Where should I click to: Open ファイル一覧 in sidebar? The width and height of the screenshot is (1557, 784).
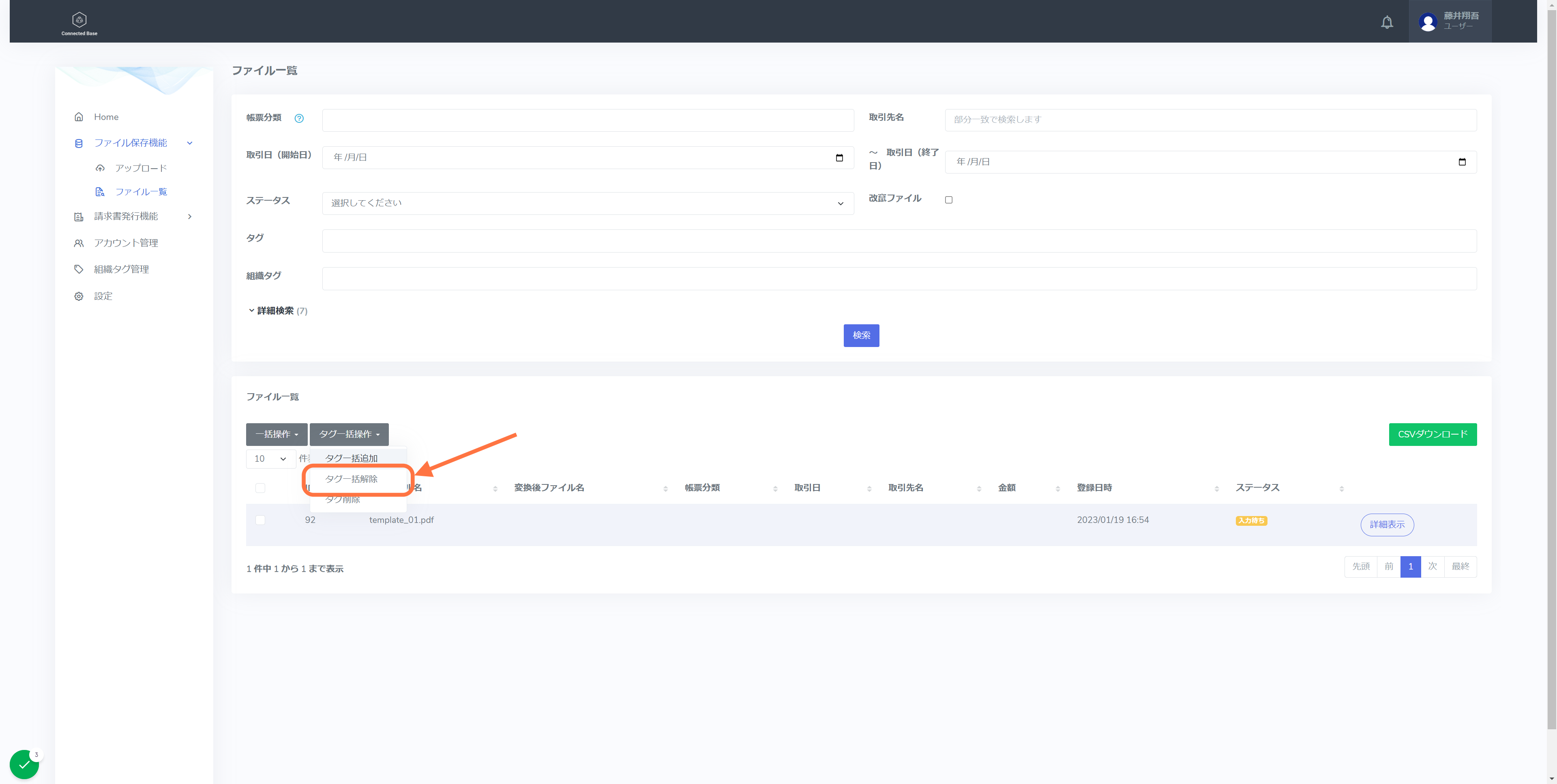tap(141, 192)
